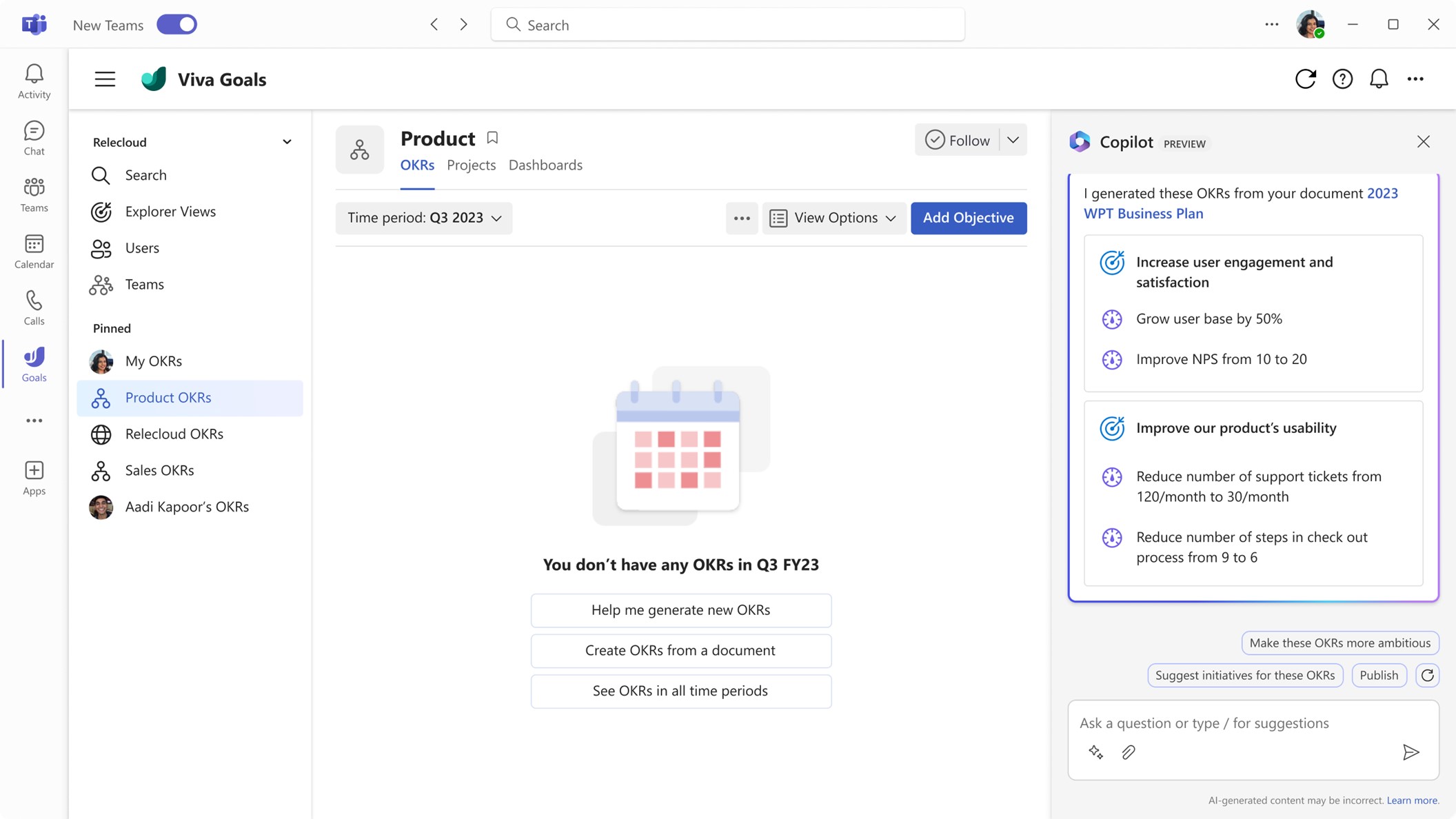The height and width of the screenshot is (819, 1456).
Task: Collapse the Relecloud organization section
Action: [287, 141]
